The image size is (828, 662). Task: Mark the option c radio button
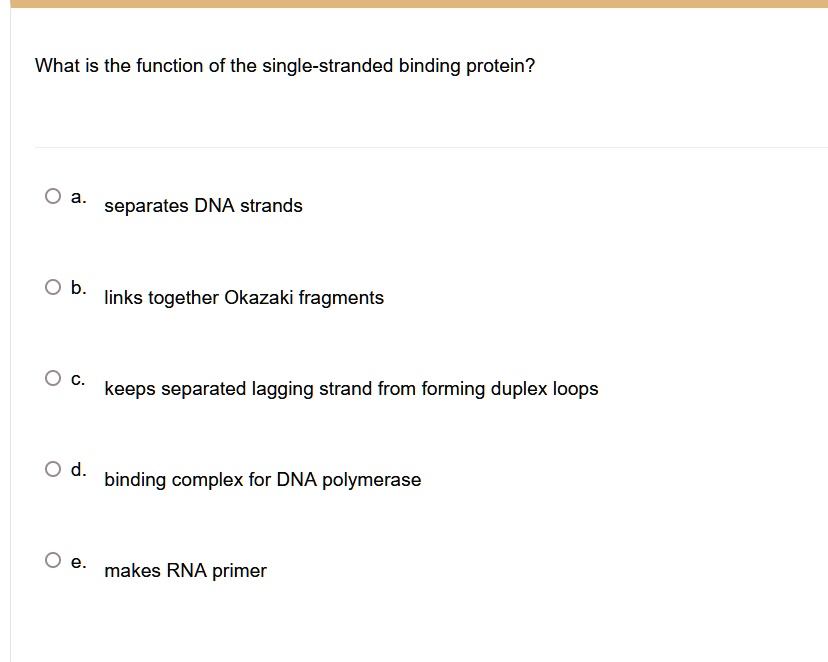pyautogui.click(x=52, y=379)
